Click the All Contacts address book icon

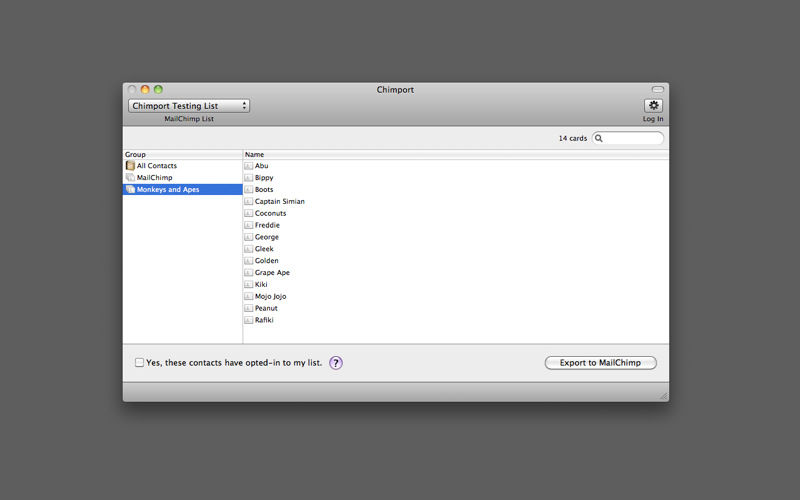(x=130, y=165)
